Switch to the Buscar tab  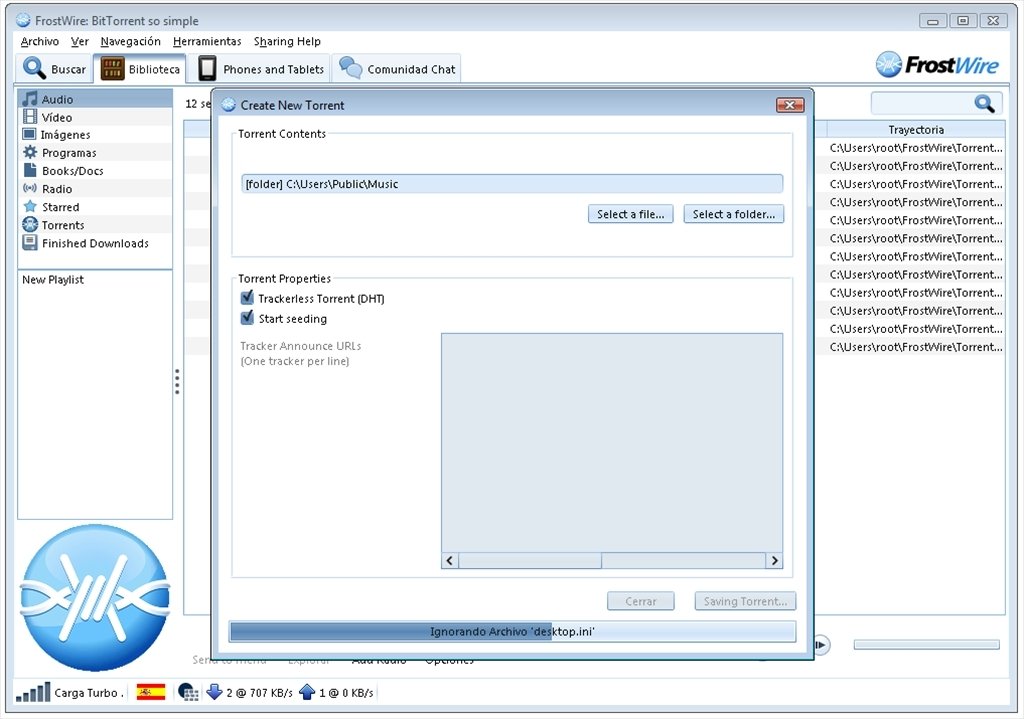coord(55,69)
